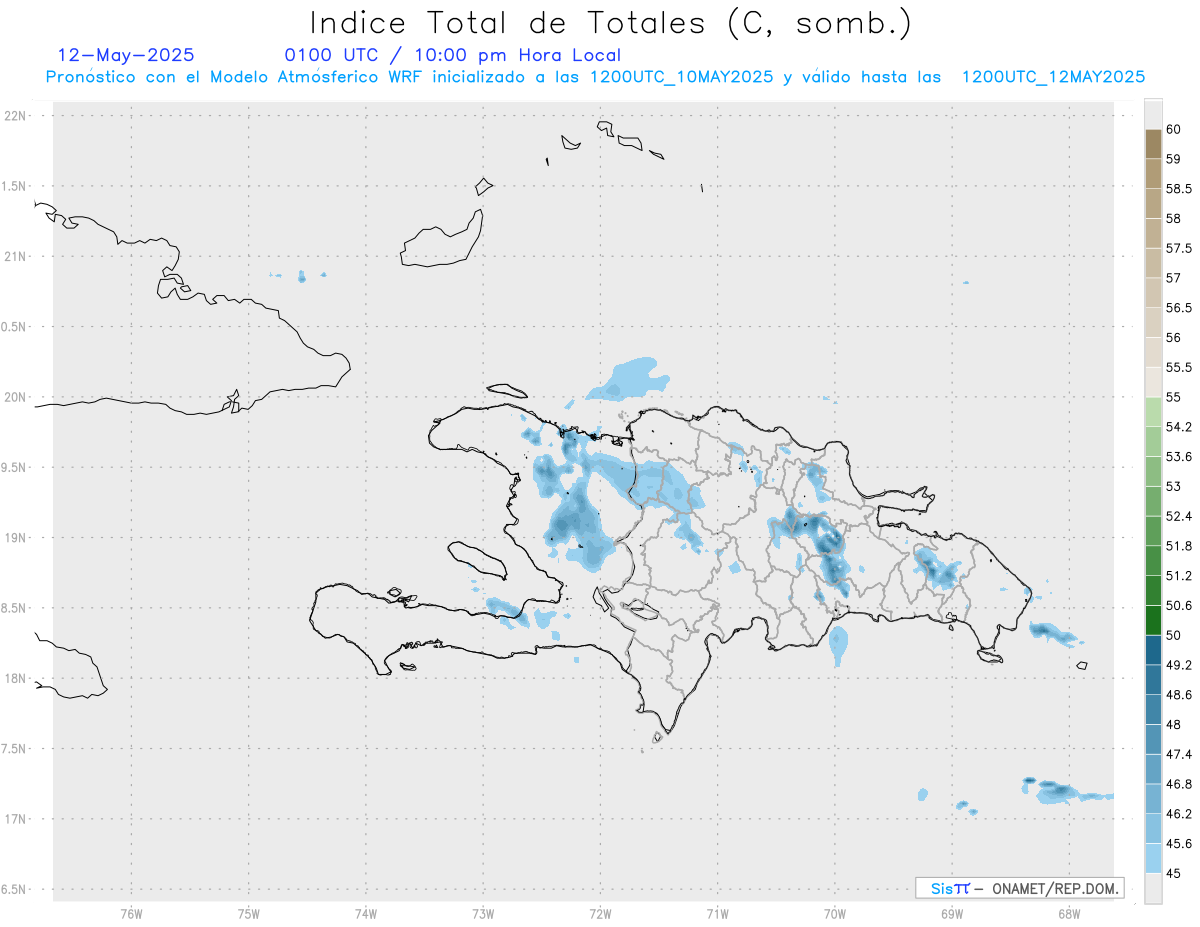
Task: Click the colorbar value '49.2'
Action: (1179, 665)
